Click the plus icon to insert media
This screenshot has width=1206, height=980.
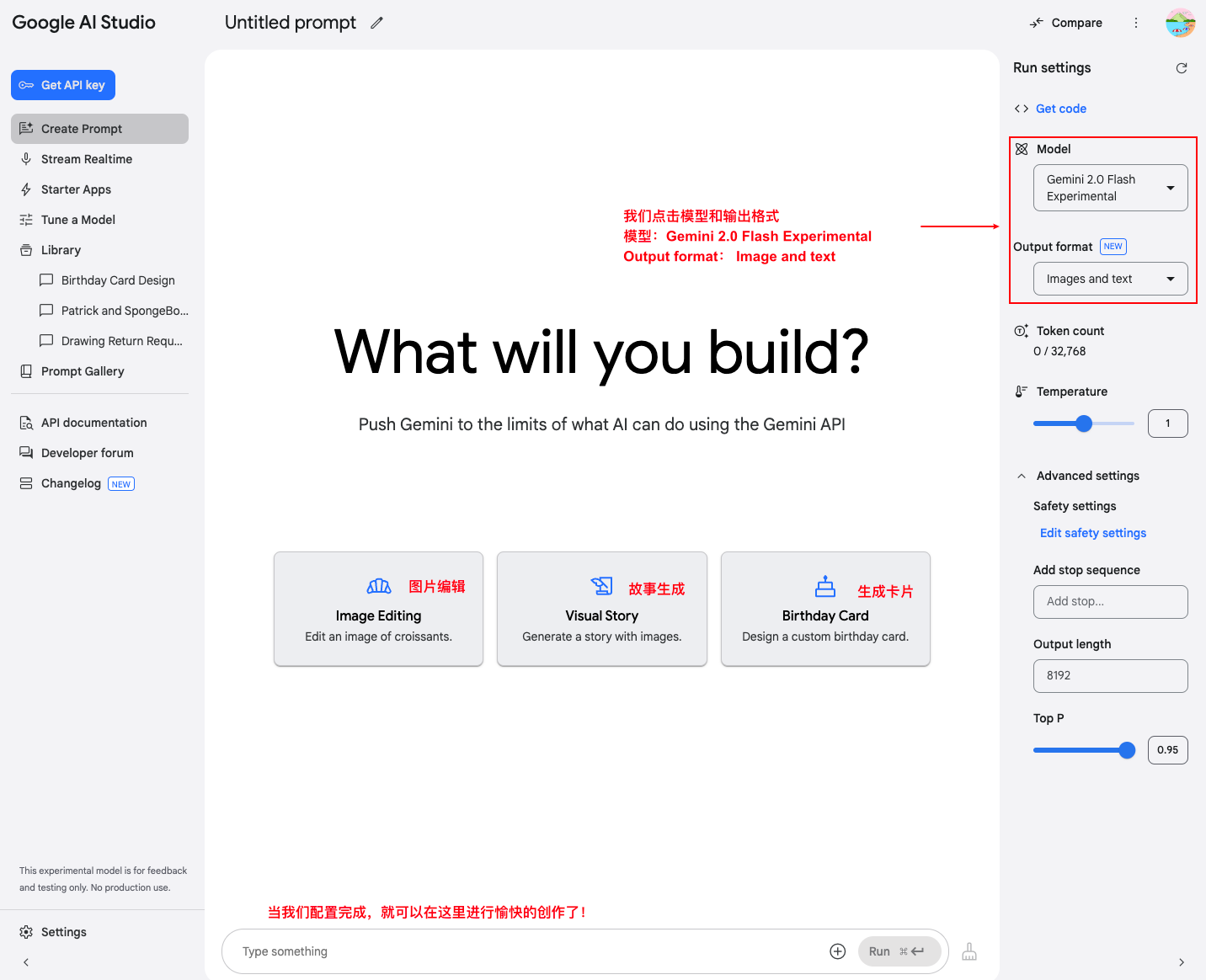point(837,951)
